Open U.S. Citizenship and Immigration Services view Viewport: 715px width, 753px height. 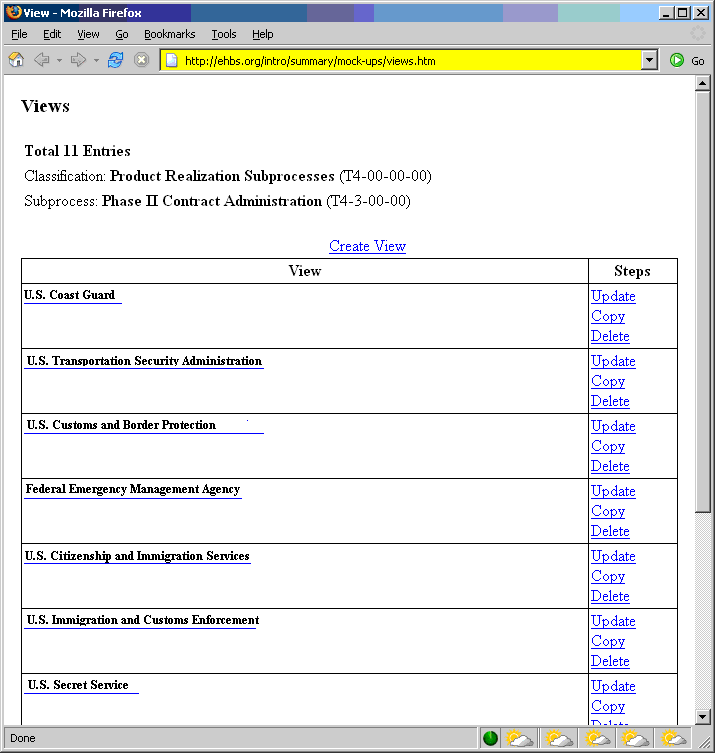[x=137, y=556]
